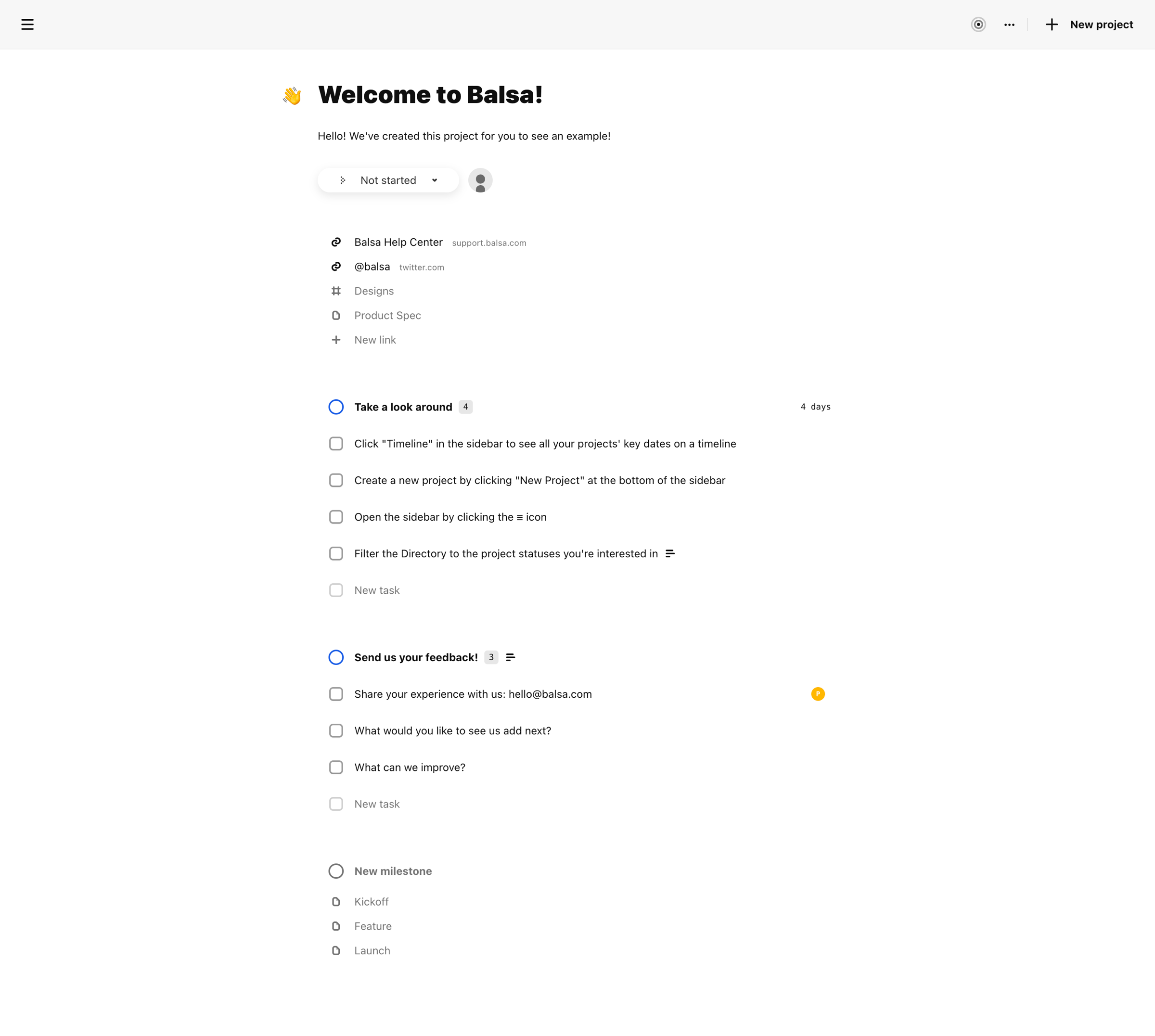Check the Open the sidebar task
1155x1036 pixels.
point(336,517)
